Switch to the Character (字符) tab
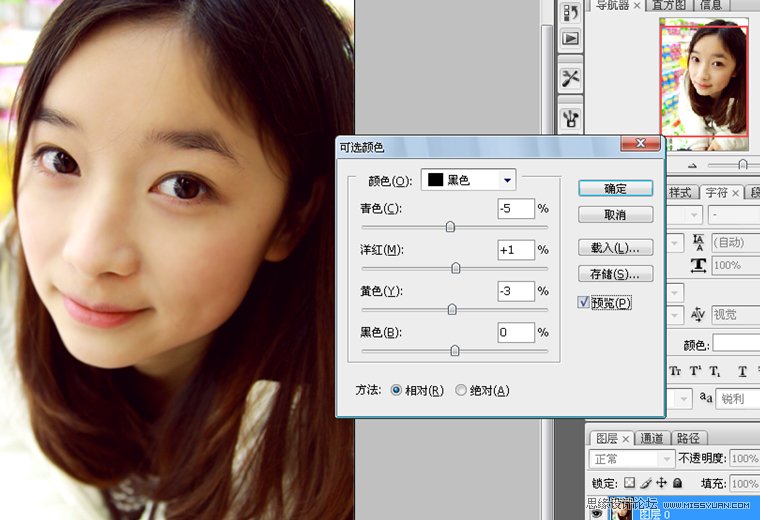Viewport: 760px width, 520px height. [716, 193]
